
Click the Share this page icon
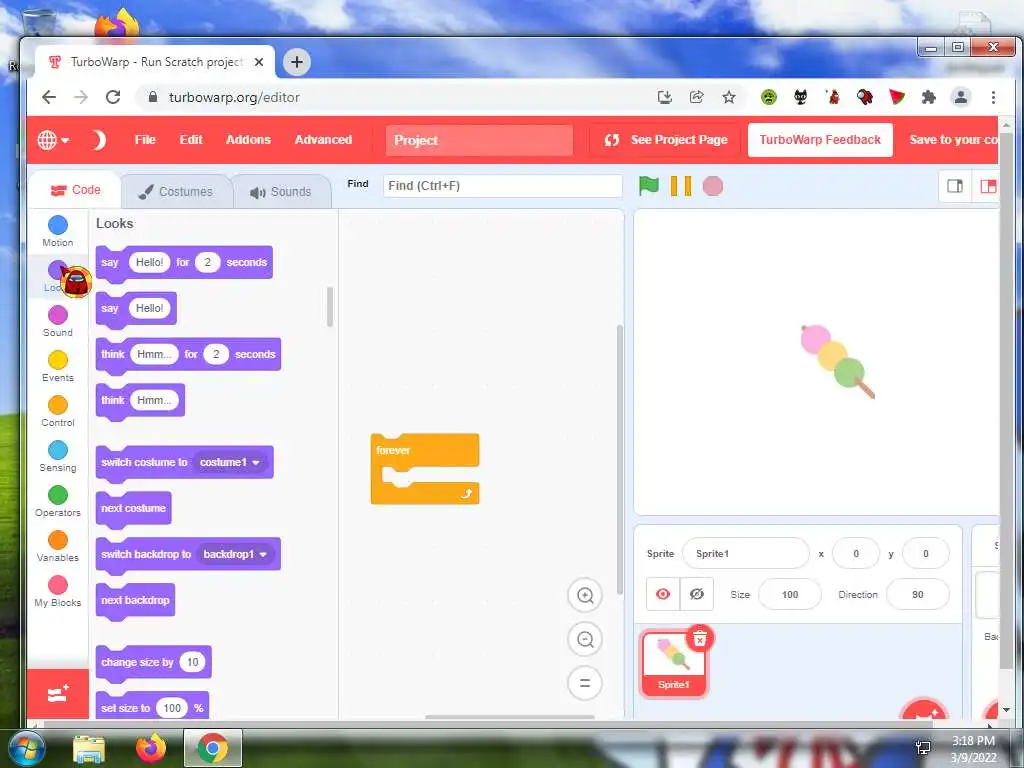click(x=697, y=97)
